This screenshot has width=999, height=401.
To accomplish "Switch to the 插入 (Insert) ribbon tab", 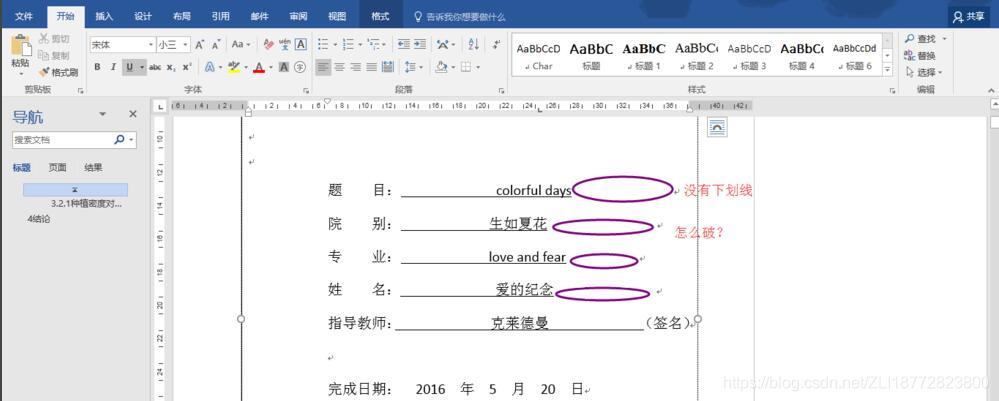I will coord(104,17).
